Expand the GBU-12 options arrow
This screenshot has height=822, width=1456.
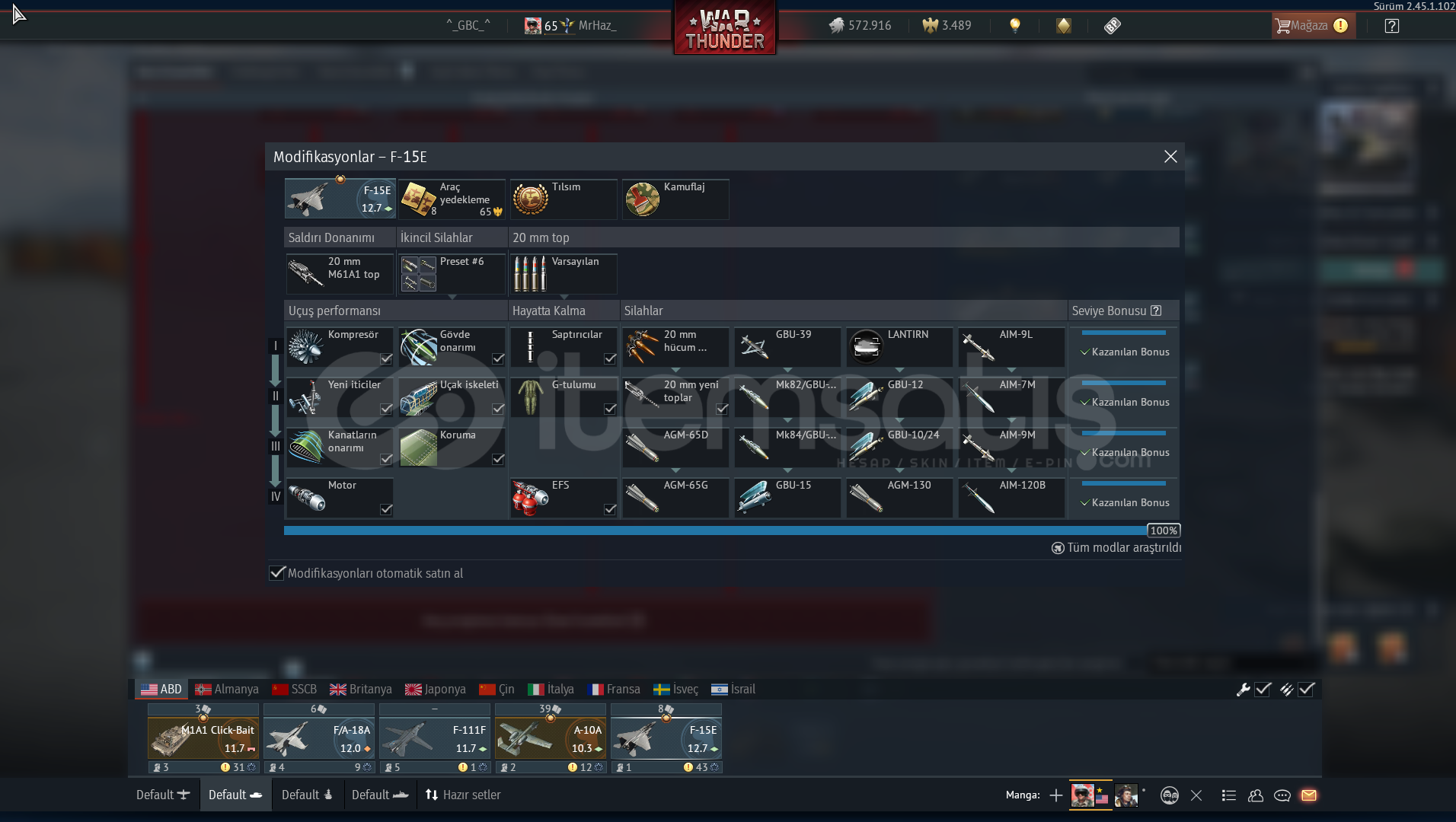coord(899,419)
